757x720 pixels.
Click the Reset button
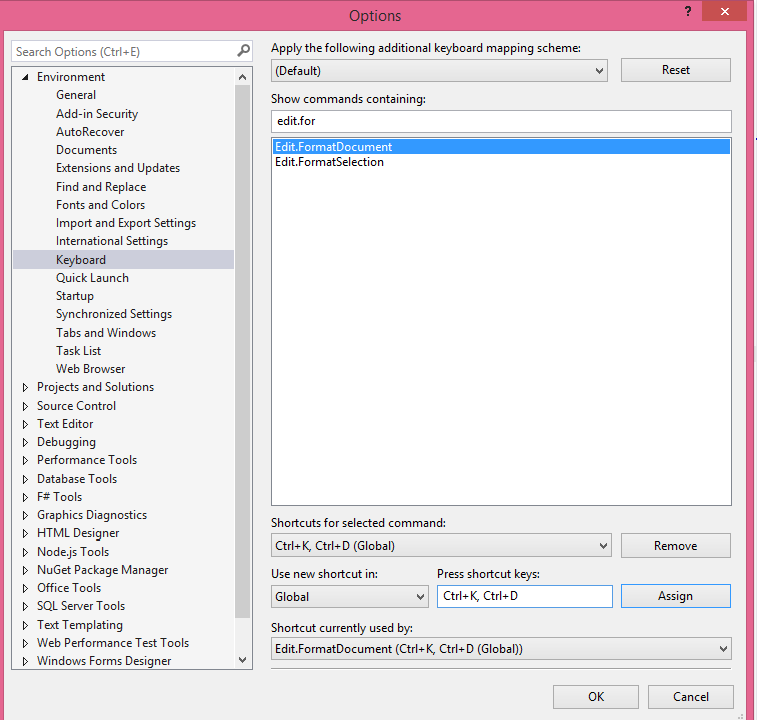tap(675, 70)
